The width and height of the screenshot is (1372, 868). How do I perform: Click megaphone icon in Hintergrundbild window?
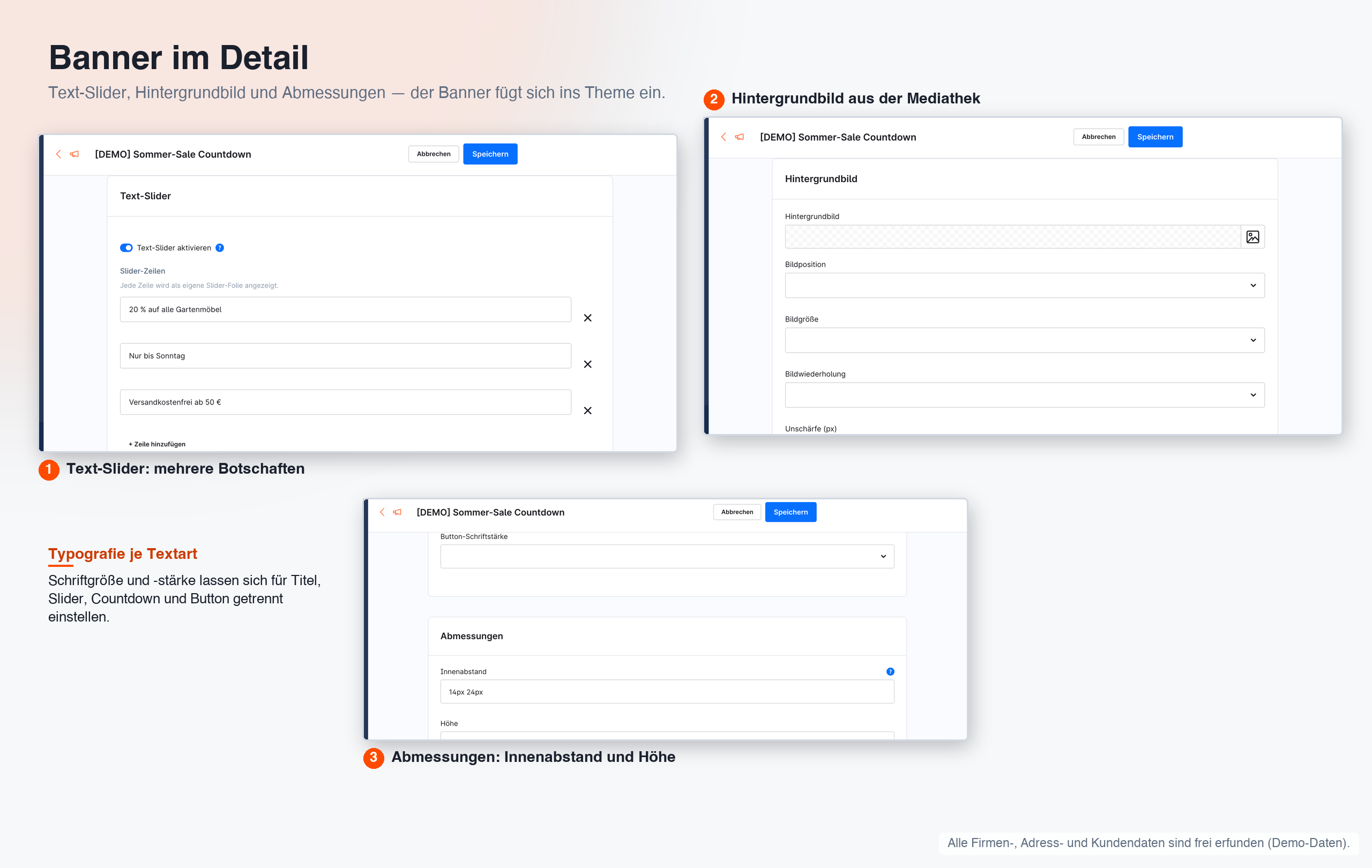coord(740,137)
